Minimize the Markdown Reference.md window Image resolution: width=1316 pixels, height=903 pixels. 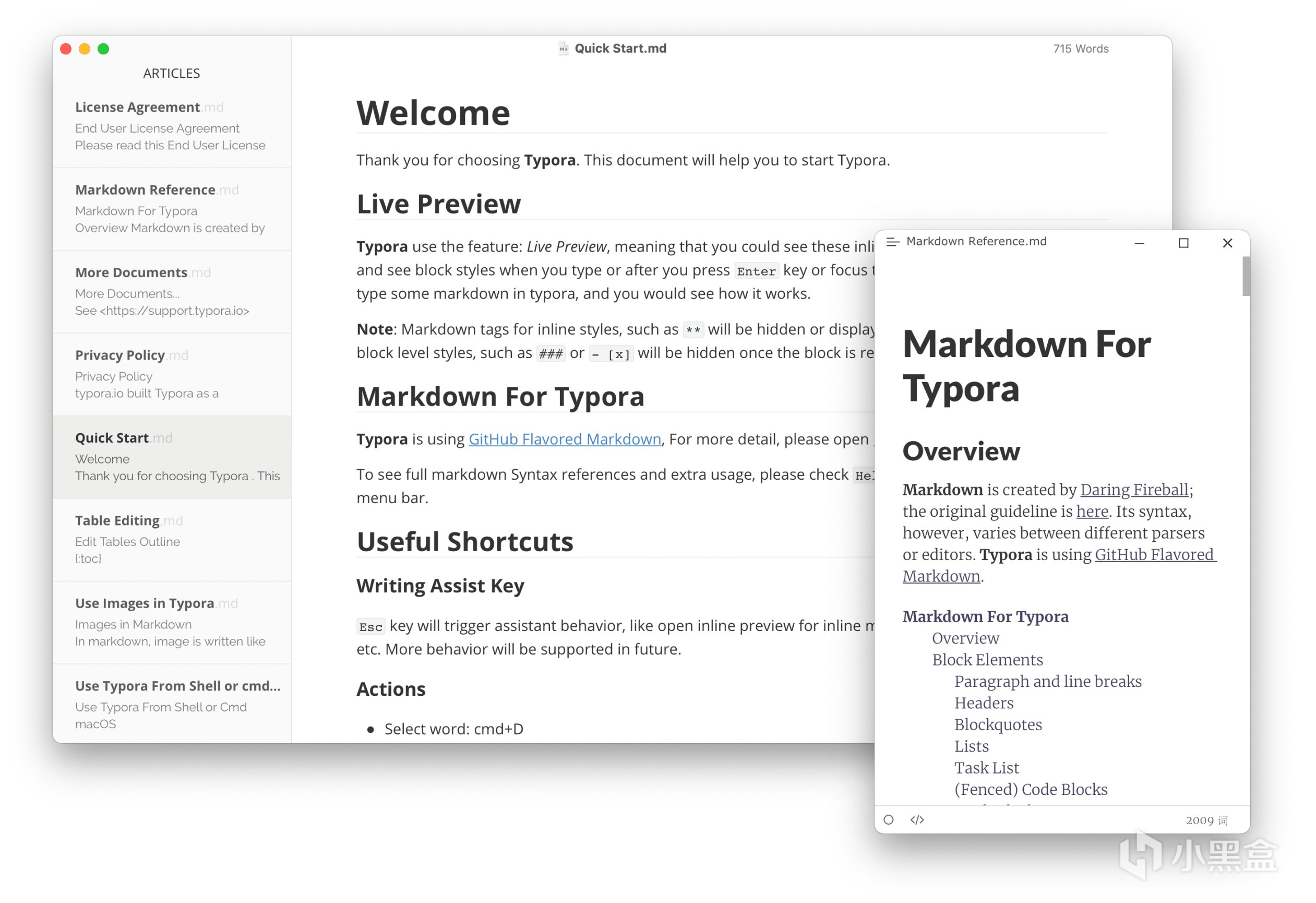(x=1139, y=243)
